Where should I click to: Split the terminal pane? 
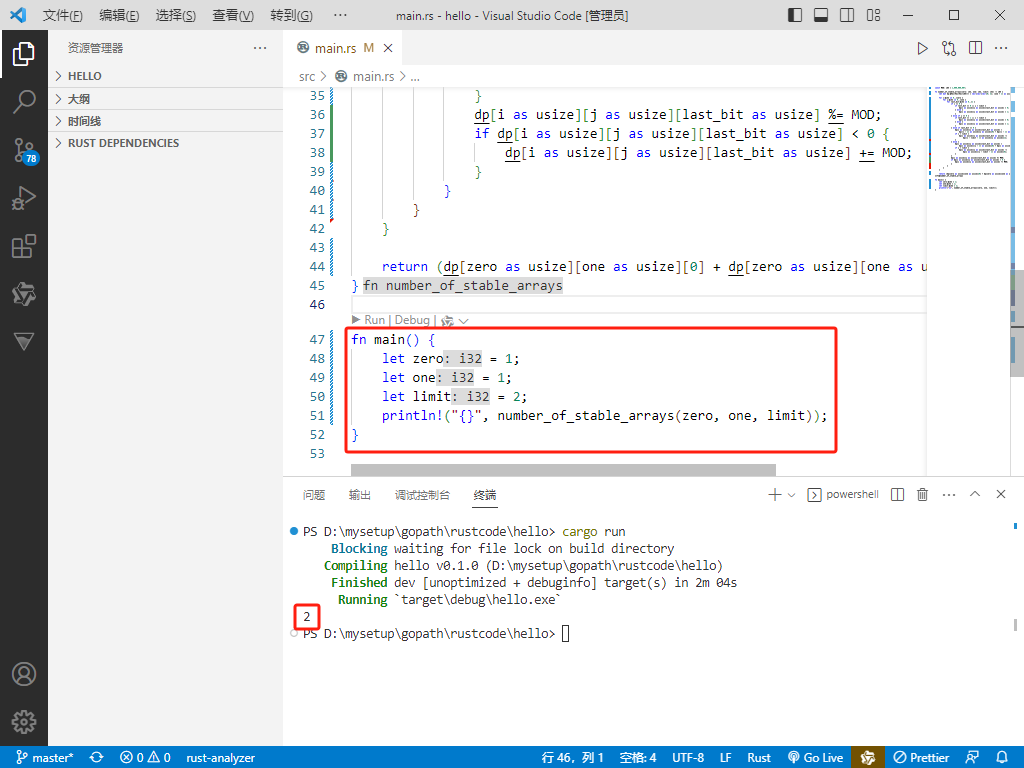[x=897, y=494]
